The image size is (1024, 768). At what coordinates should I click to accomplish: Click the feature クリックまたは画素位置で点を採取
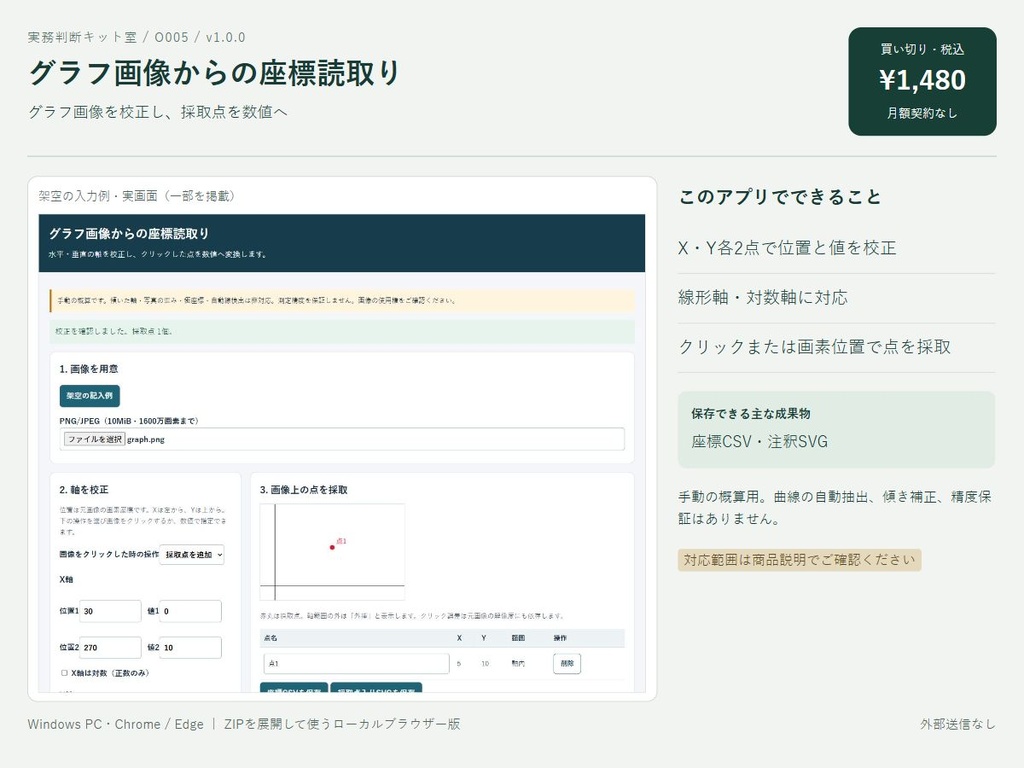[814, 347]
